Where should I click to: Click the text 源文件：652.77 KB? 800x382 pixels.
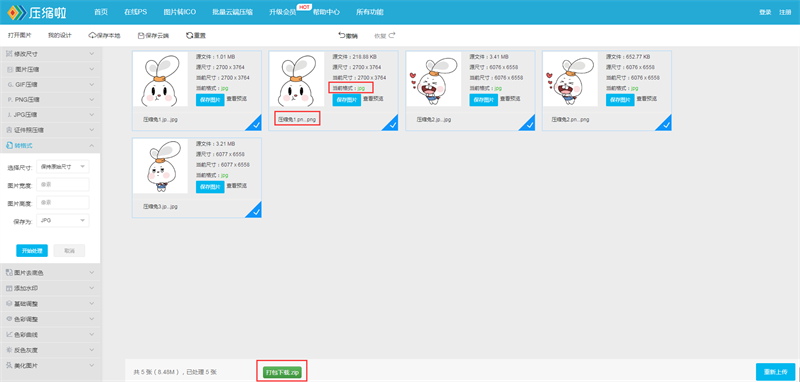pos(628,57)
